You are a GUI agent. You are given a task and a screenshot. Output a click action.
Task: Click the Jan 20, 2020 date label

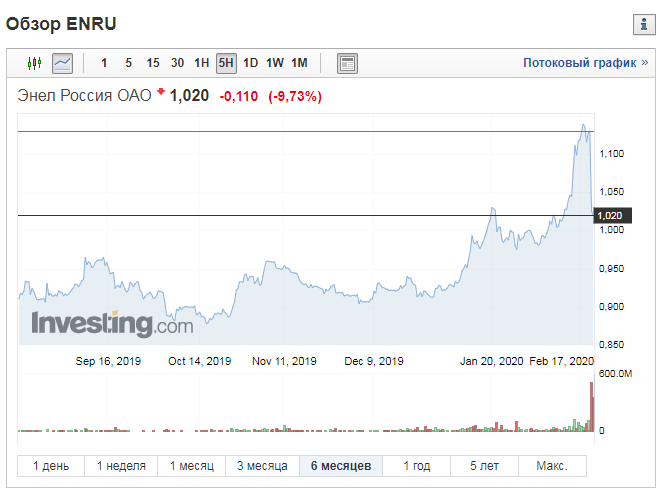point(491,361)
